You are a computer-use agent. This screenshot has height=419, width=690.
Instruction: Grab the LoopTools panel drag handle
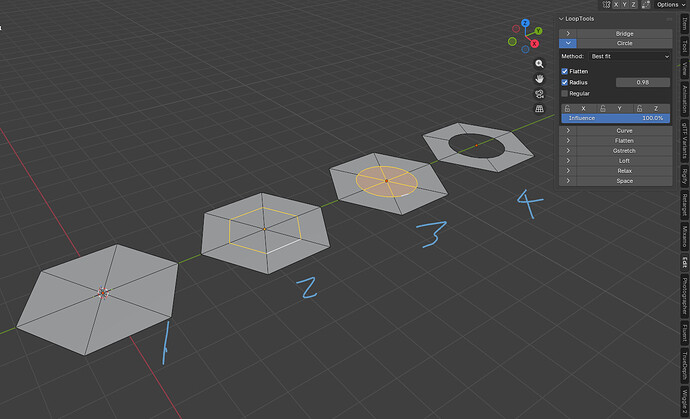pos(669,19)
